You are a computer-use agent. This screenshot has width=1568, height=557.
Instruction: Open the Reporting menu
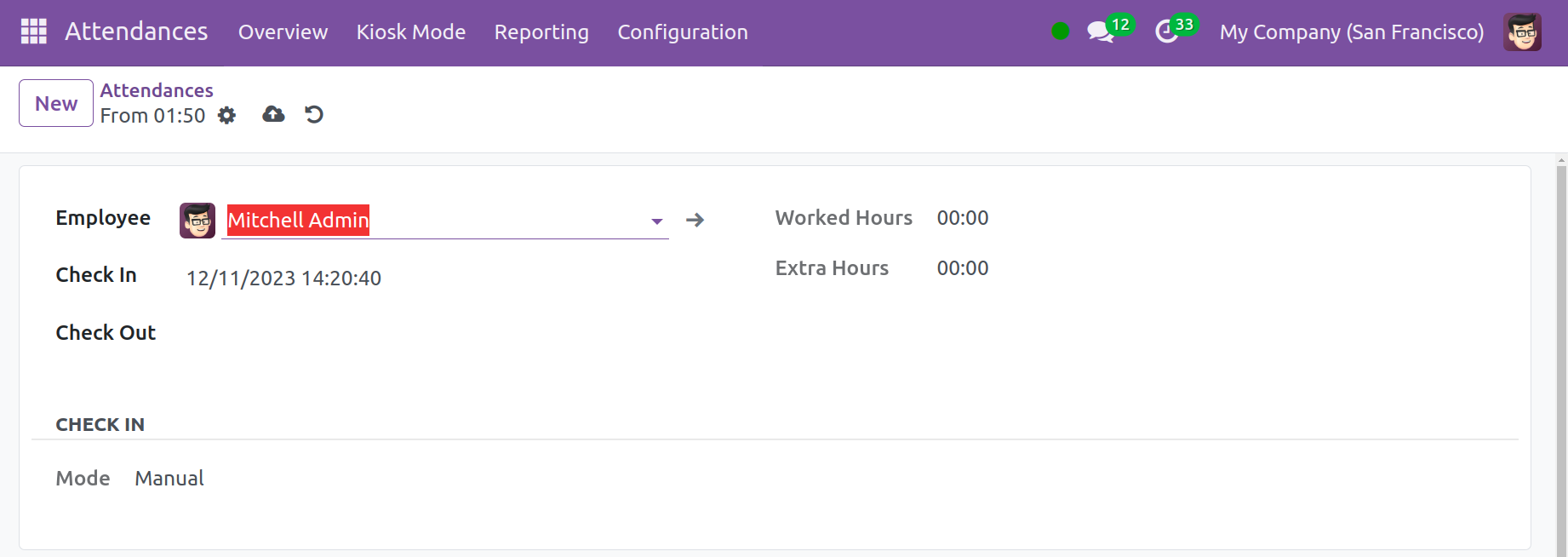coord(541,32)
